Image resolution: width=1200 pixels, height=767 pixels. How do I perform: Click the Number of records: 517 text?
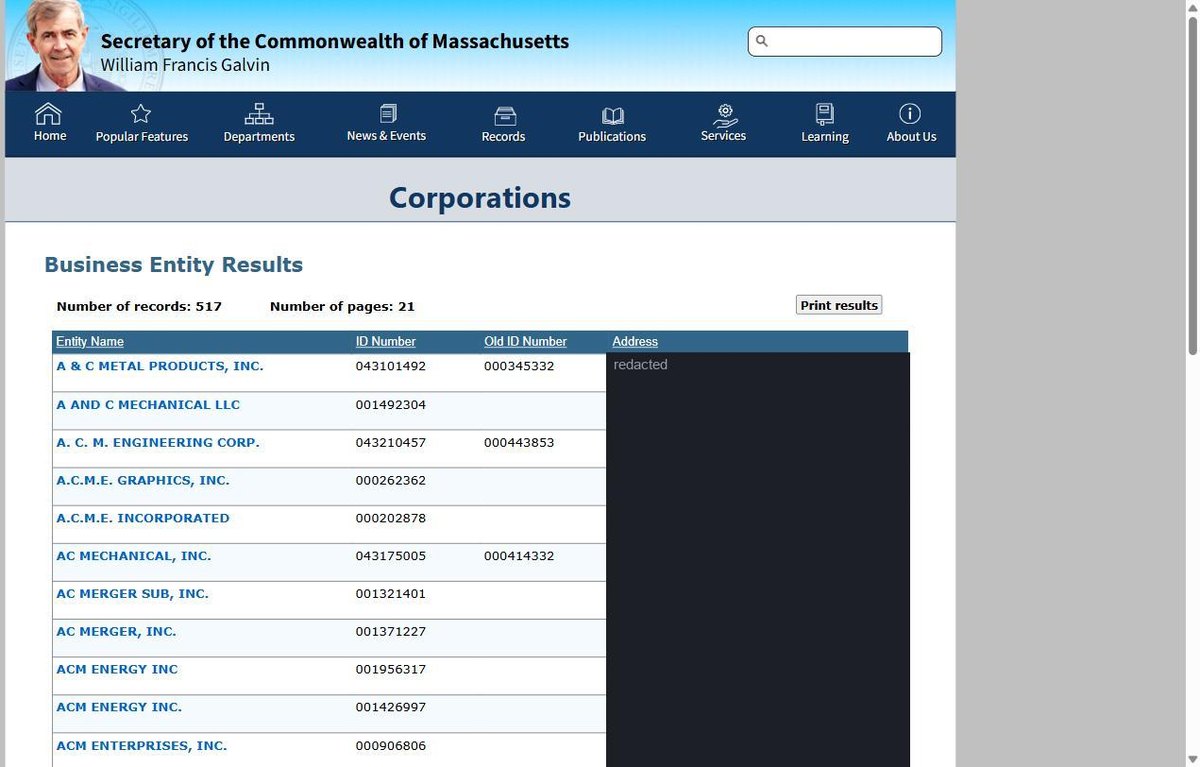(x=139, y=306)
